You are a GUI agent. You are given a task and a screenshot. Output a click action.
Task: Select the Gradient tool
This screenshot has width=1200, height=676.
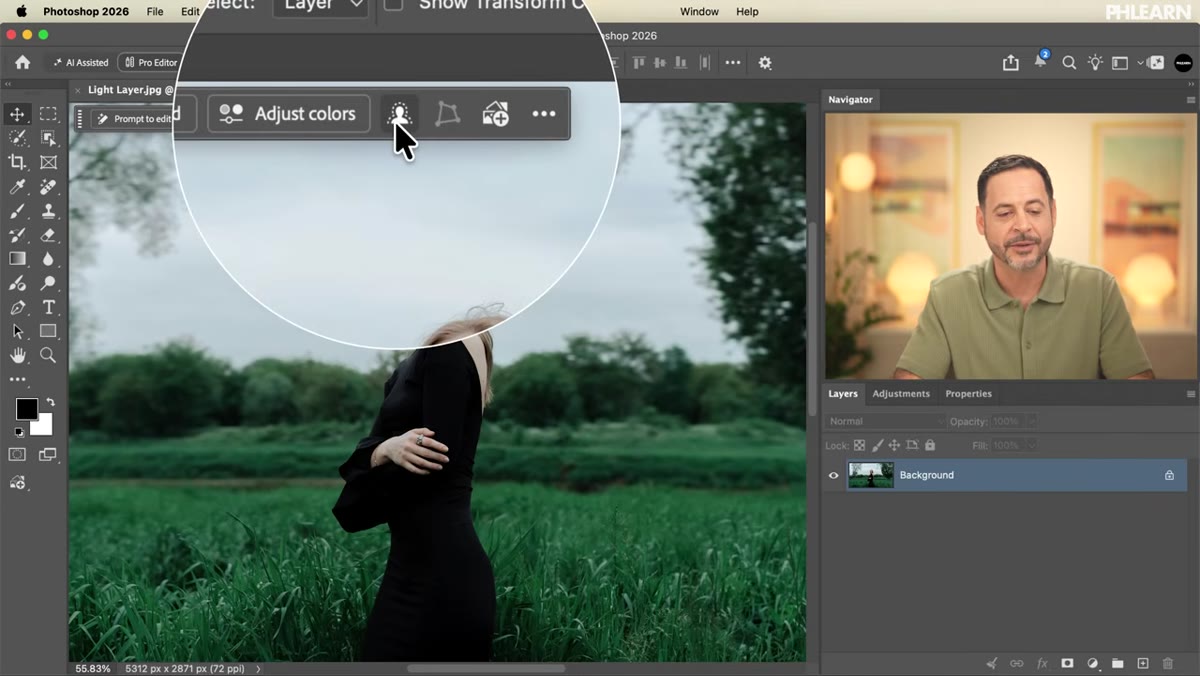(17, 259)
